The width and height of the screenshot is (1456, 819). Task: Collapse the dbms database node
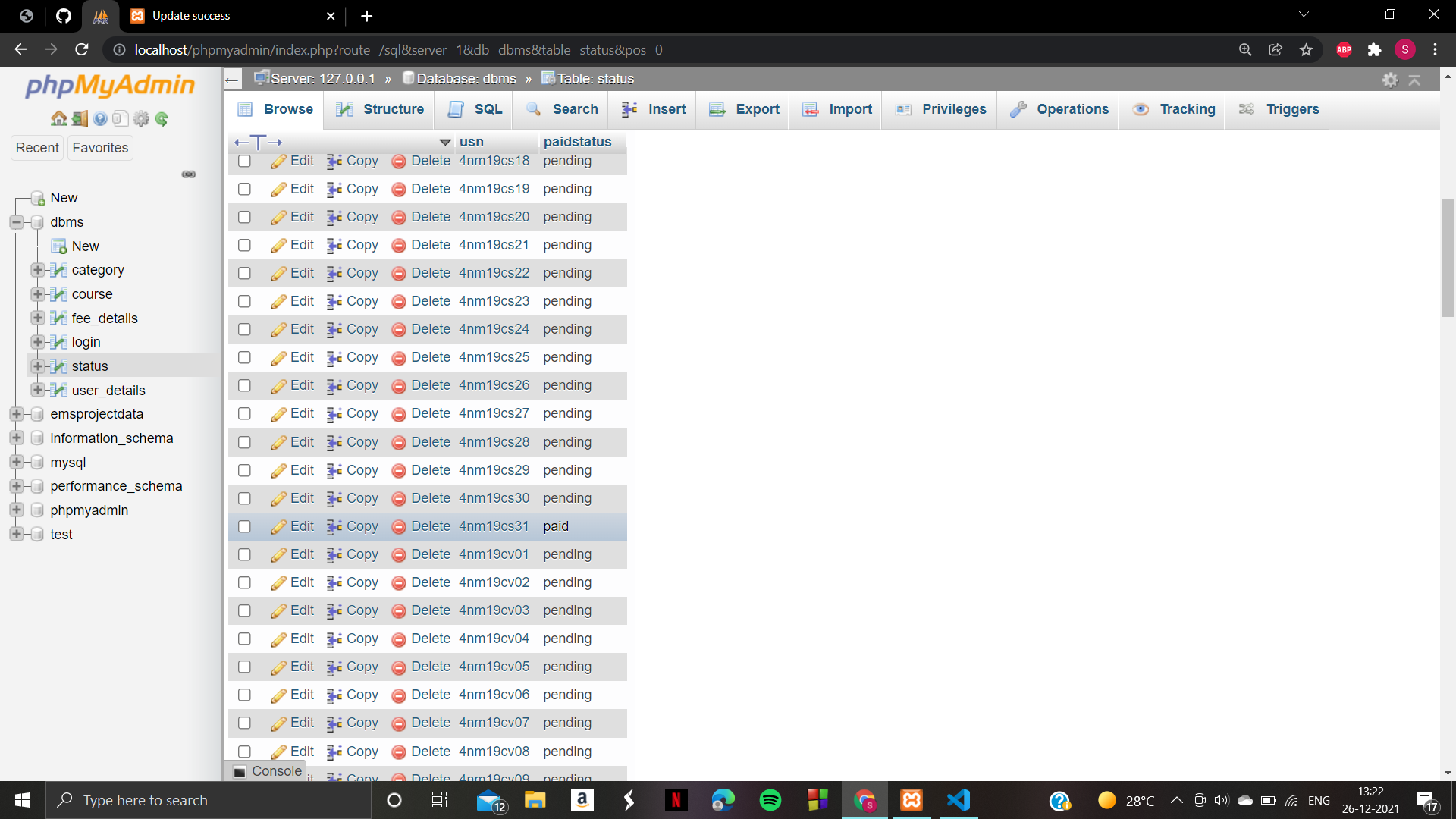pos(17,222)
